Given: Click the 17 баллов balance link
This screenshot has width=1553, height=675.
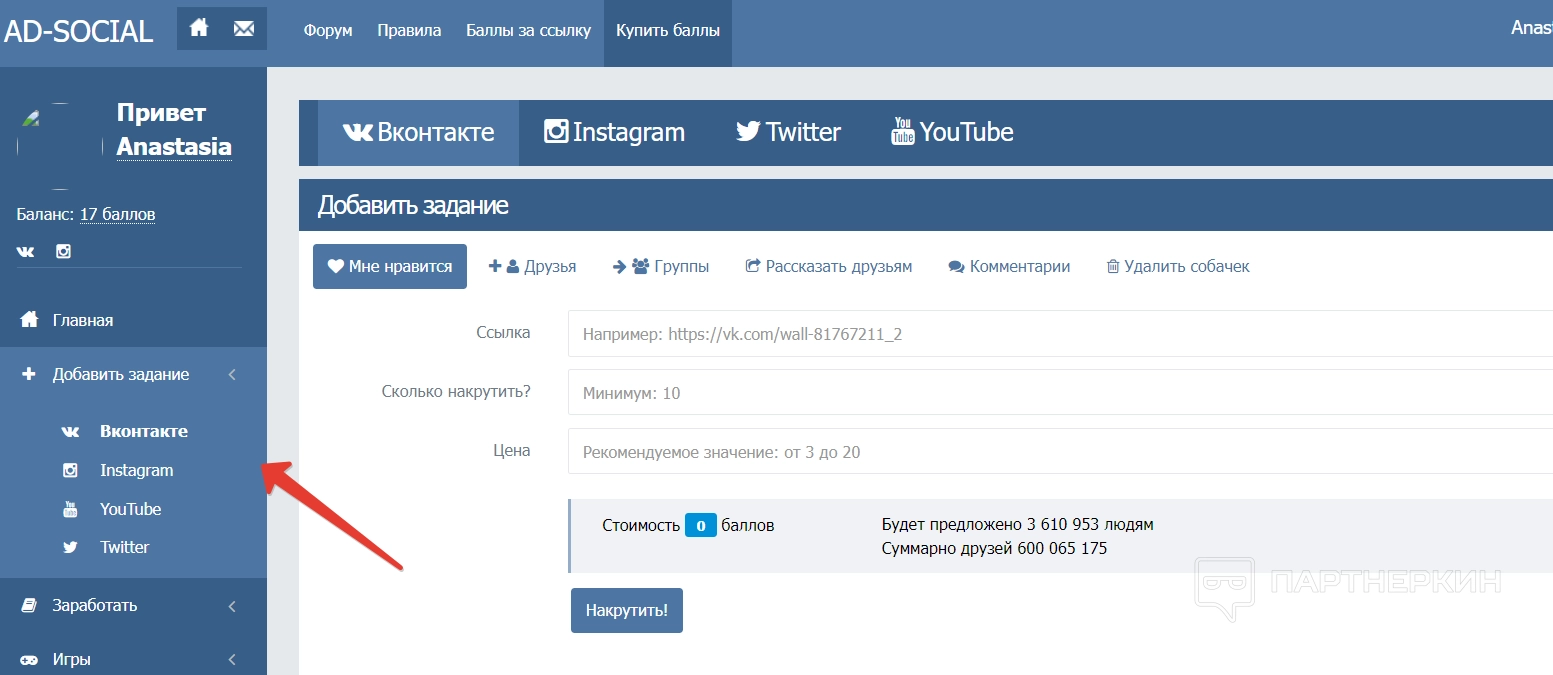Looking at the screenshot, I should [x=117, y=214].
